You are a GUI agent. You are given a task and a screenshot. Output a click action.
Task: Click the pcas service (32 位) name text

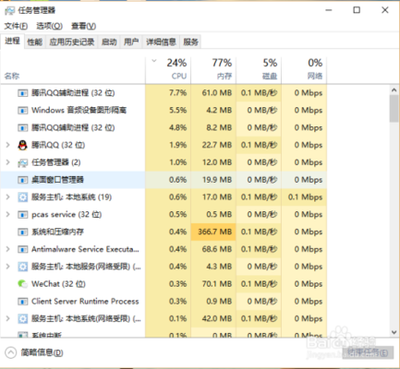click(66, 215)
